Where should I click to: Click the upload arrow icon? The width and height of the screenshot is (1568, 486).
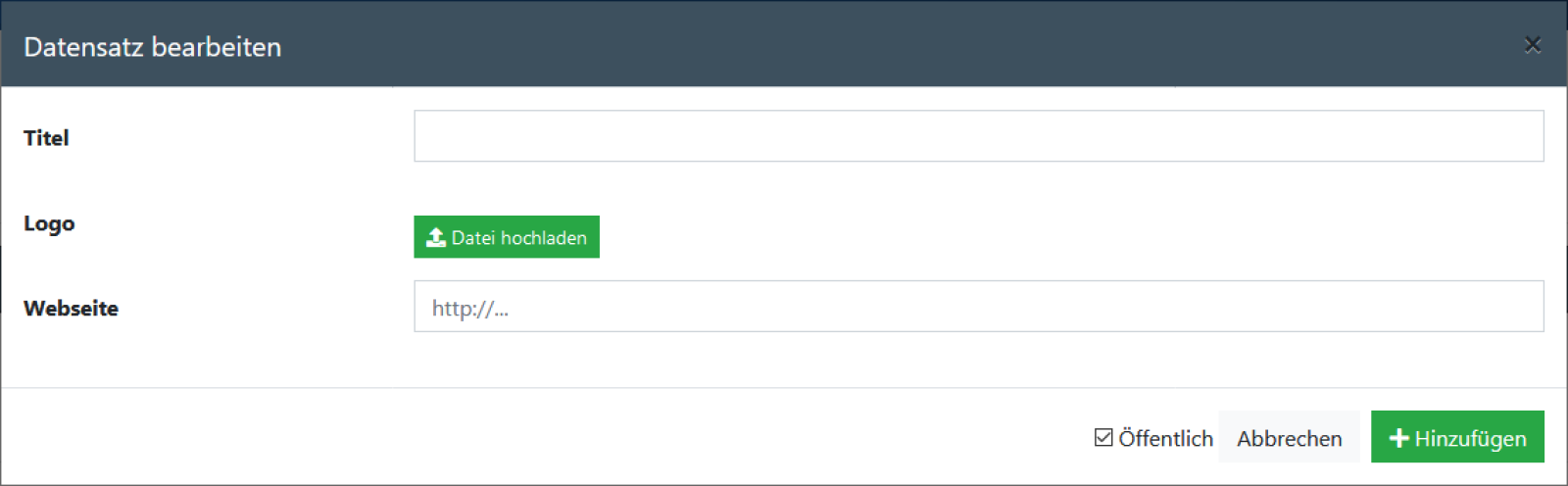[436, 237]
